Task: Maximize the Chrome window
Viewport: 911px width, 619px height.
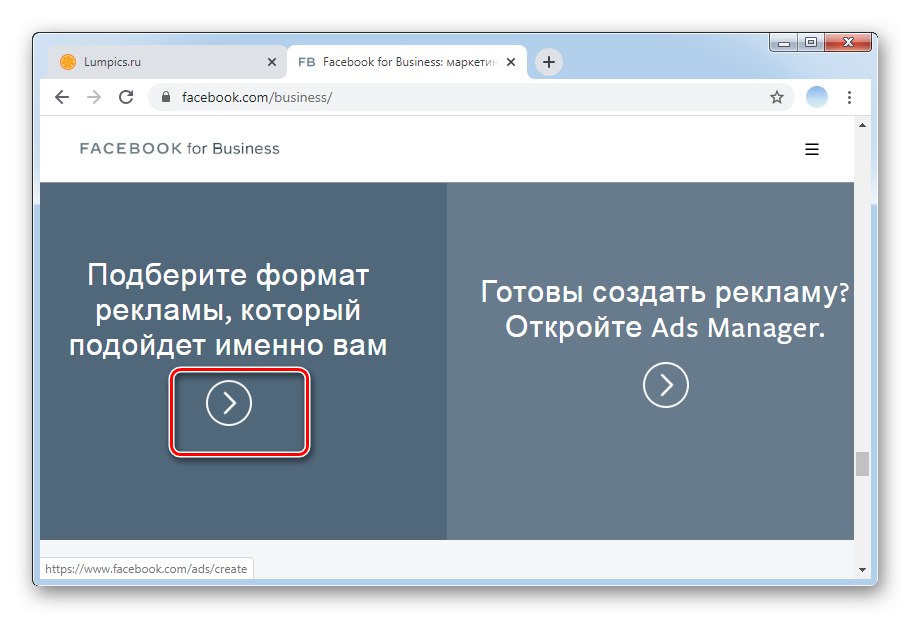Action: click(x=811, y=42)
